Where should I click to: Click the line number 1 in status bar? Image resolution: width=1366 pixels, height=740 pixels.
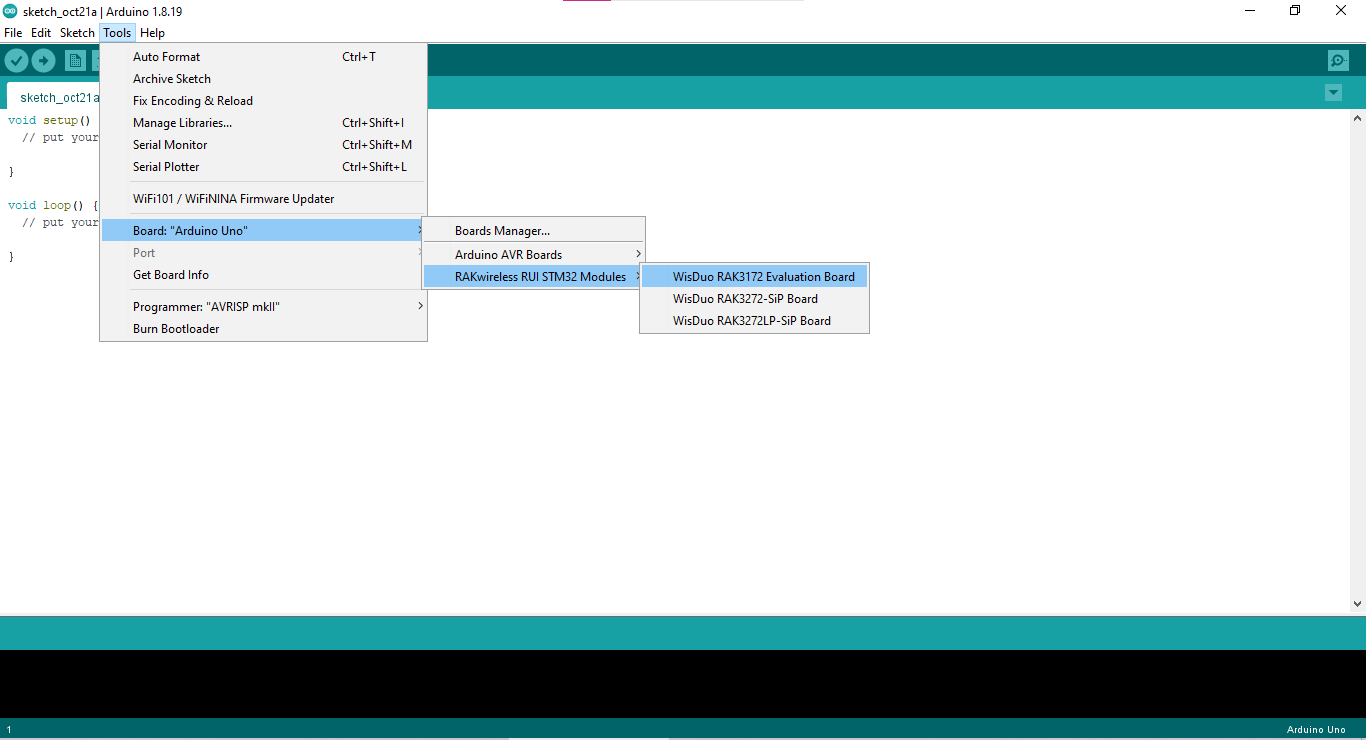[9, 730]
